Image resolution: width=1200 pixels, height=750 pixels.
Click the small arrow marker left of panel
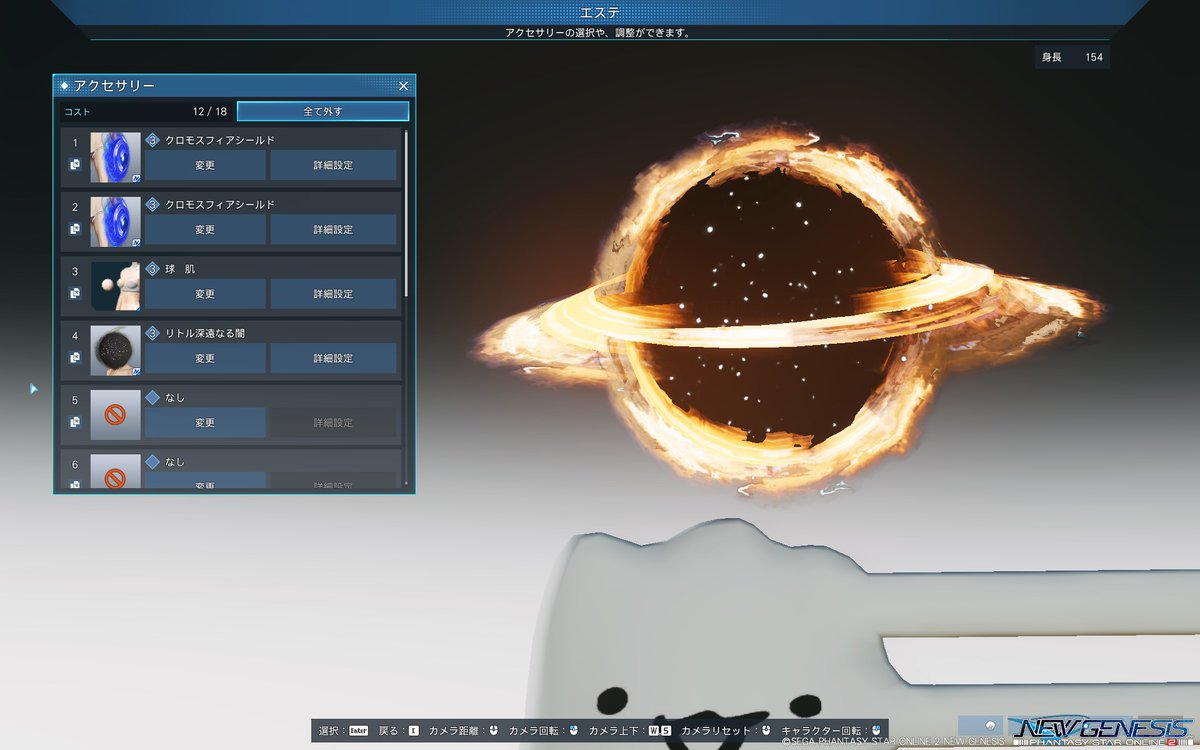tap(34, 388)
